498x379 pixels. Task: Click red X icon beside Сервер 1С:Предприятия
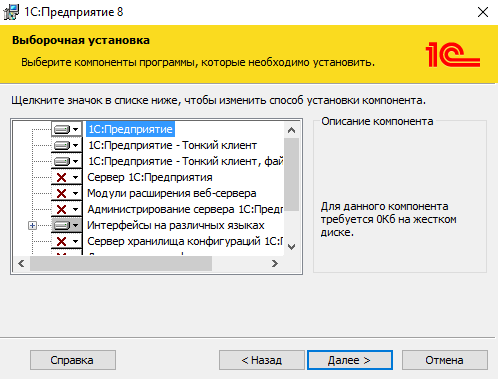click(62, 177)
